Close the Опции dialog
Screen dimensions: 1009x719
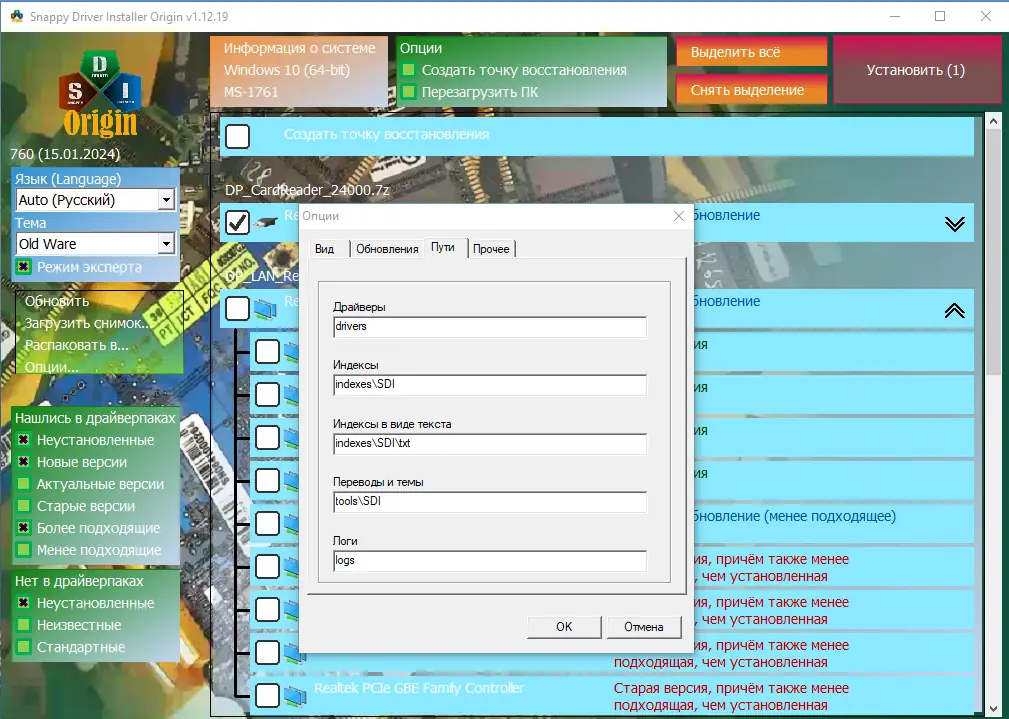tap(678, 216)
